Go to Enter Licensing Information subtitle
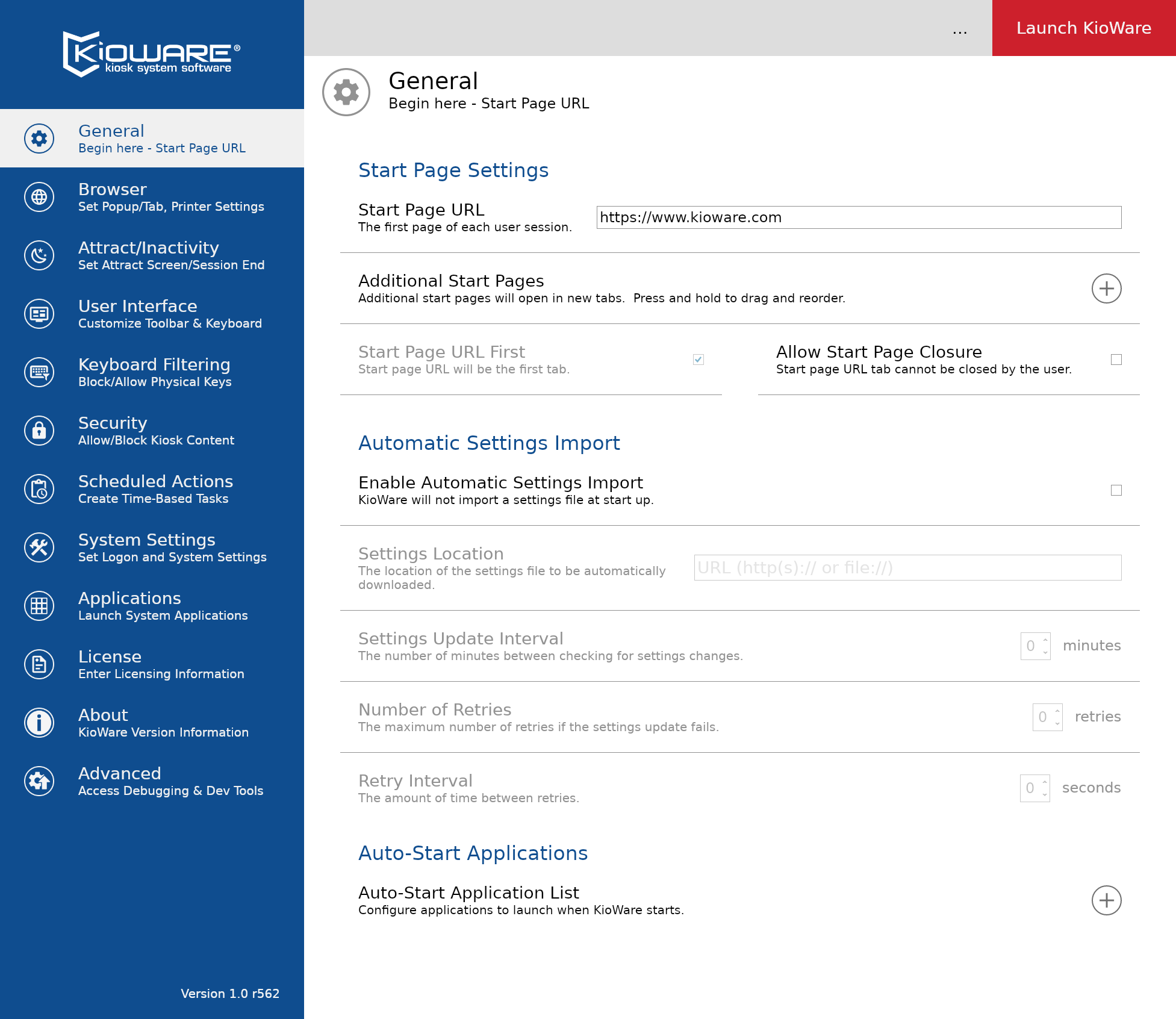Screen dimensions: 1176x1019 pyautogui.click(x=161, y=674)
